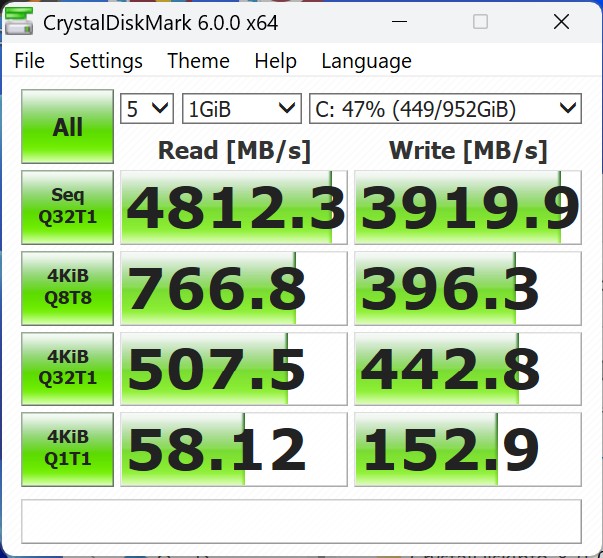Click the Seq read result 4812.3
The image size is (603, 558).
click(234, 207)
